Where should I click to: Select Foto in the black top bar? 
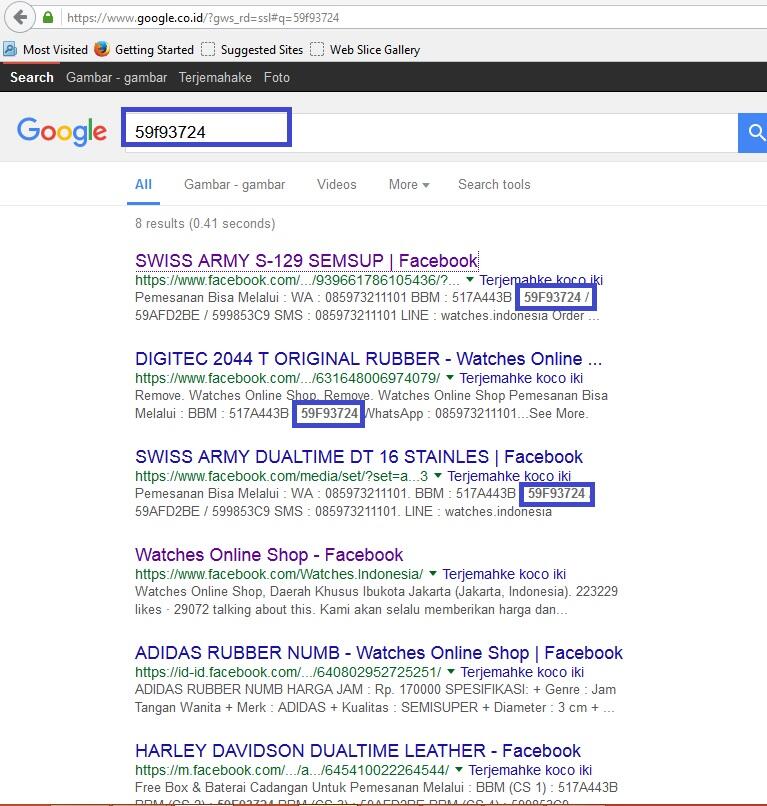[277, 77]
